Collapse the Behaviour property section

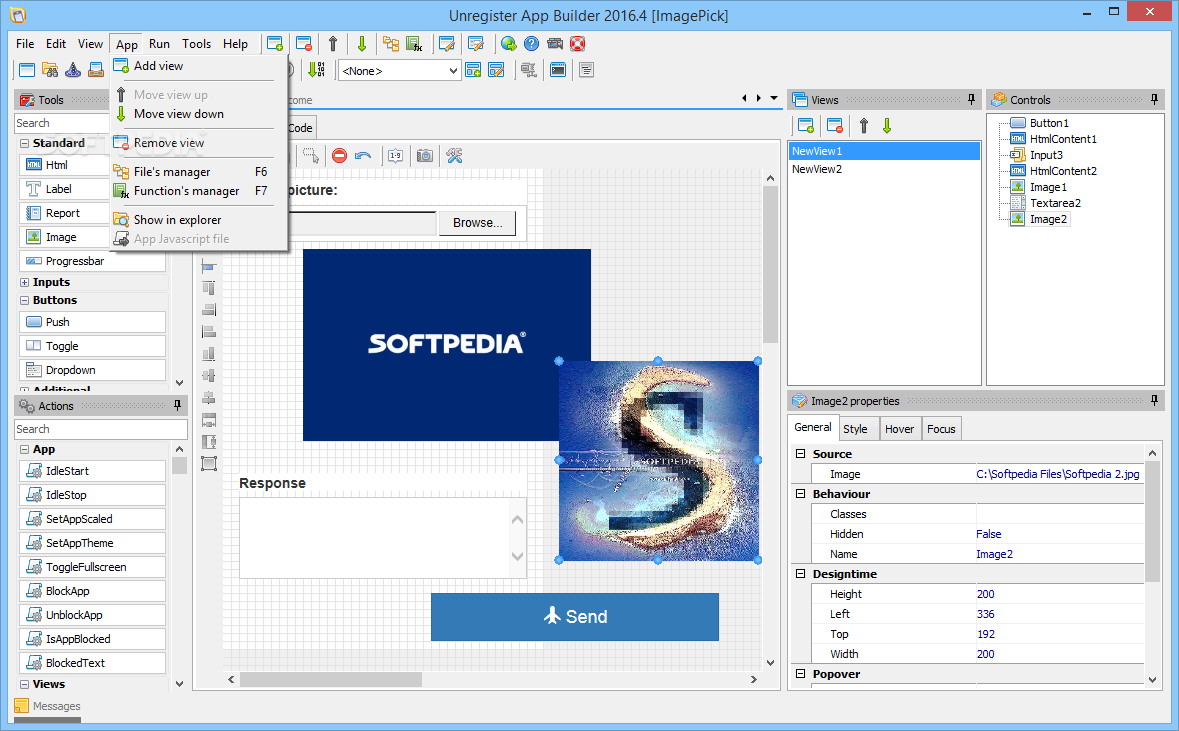pos(801,493)
